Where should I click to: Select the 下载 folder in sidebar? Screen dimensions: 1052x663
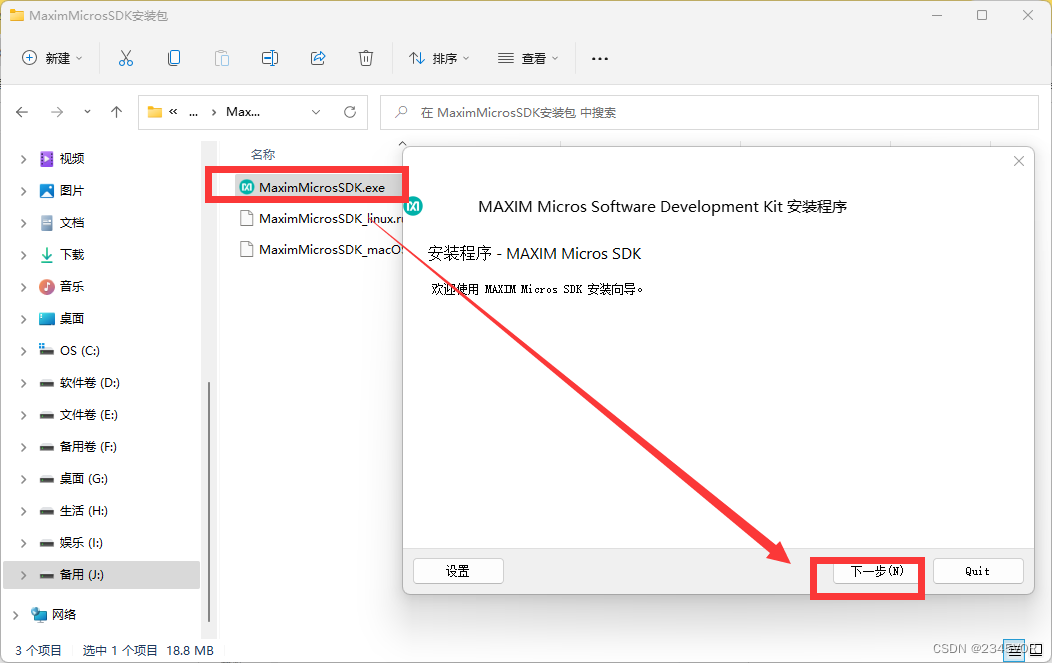[72, 254]
